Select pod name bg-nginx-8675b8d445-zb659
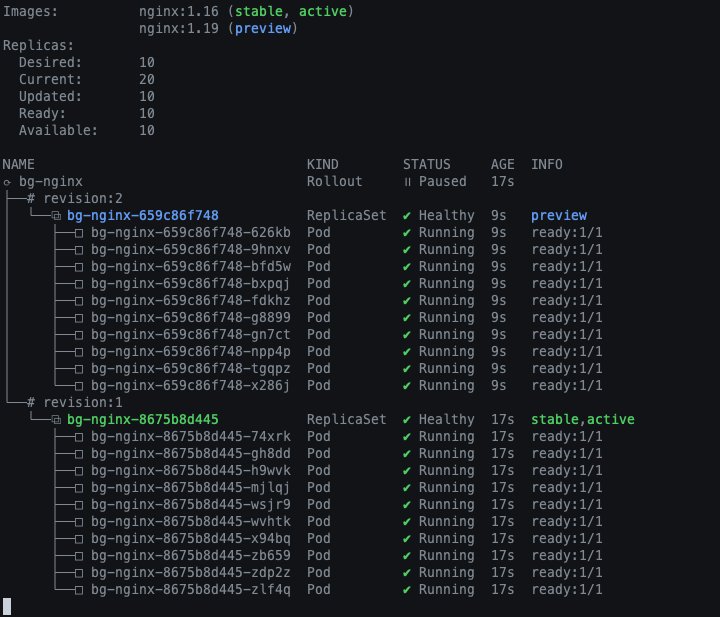The width and height of the screenshot is (720, 617). point(191,555)
